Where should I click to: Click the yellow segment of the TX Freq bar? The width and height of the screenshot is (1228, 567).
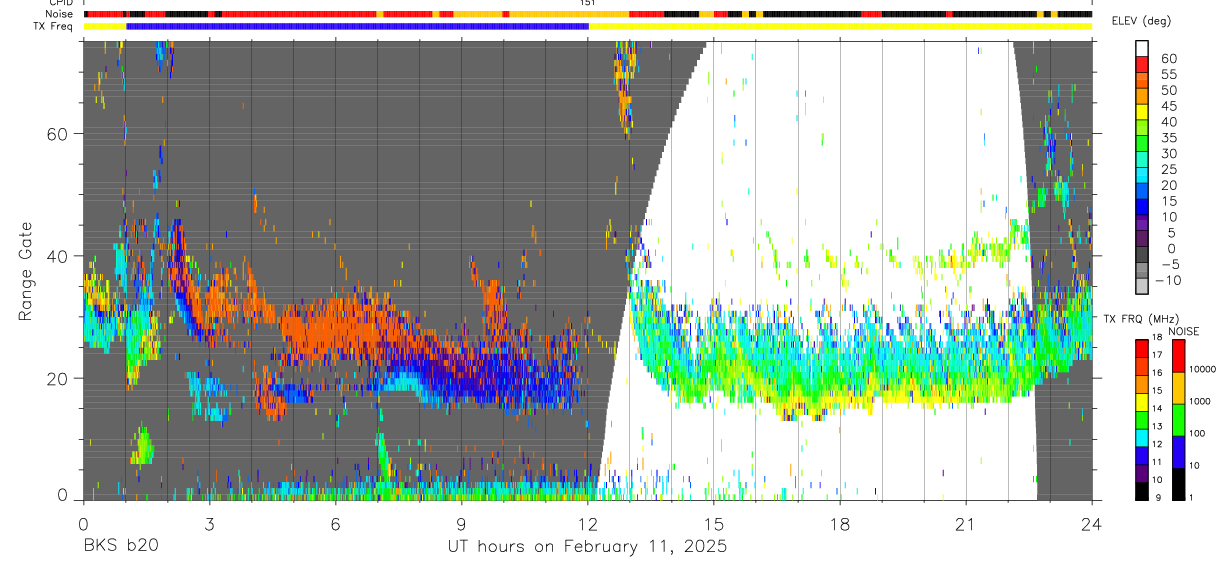click(840, 26)
